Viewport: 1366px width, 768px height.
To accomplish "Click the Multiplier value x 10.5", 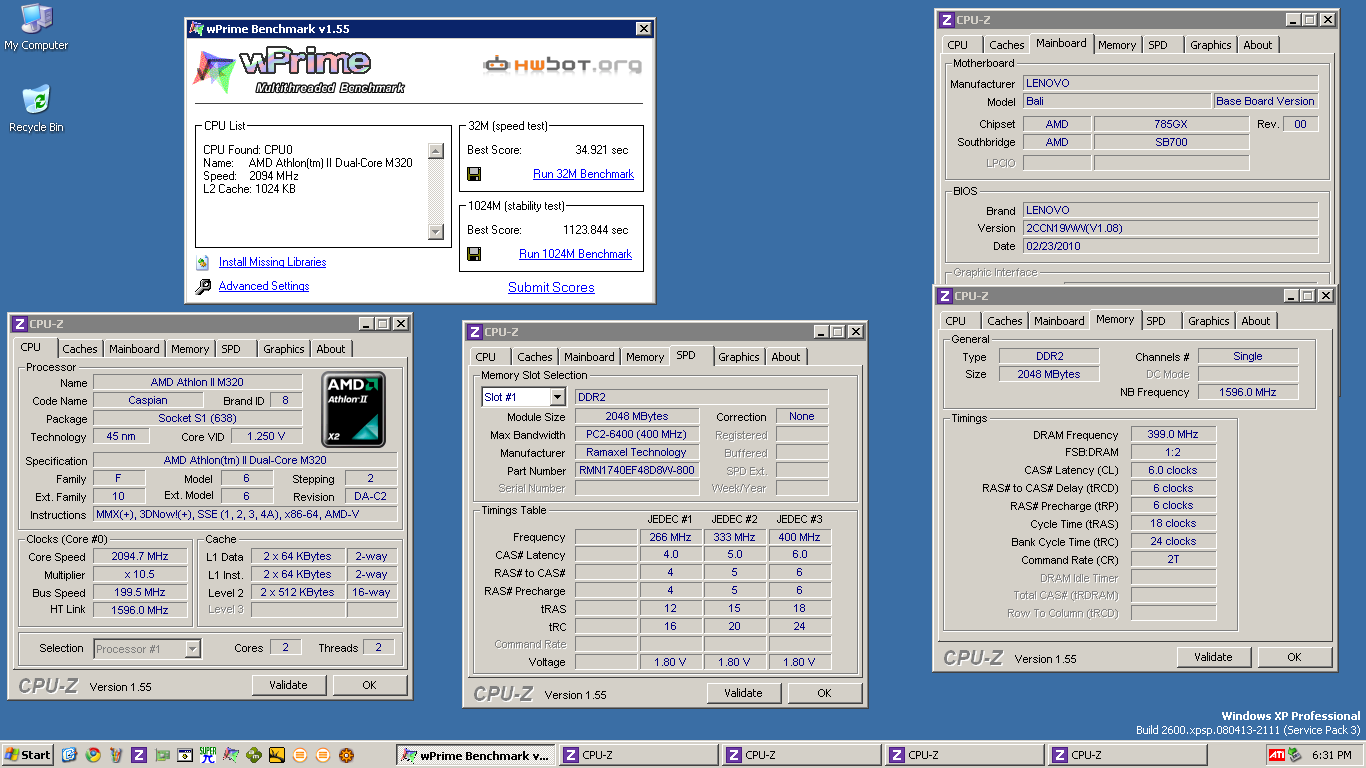I will [x=140, y=575].
